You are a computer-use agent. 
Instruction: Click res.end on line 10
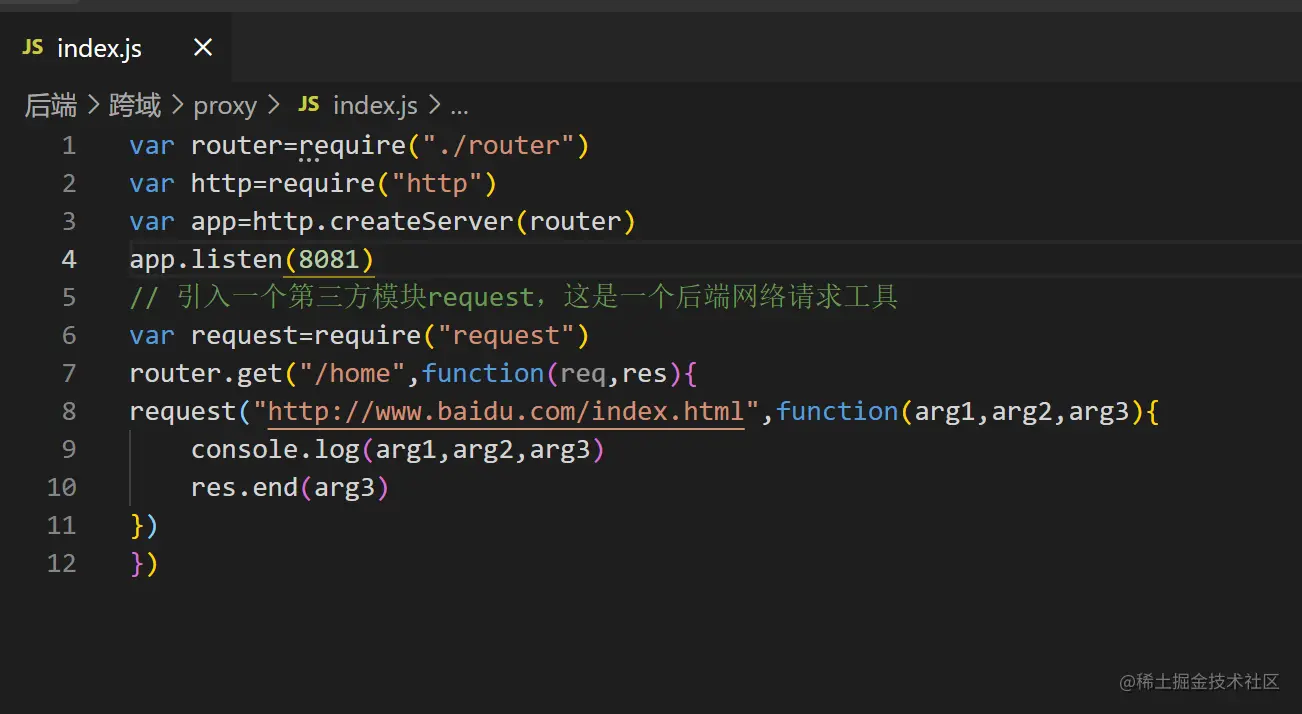coord(245,488)
